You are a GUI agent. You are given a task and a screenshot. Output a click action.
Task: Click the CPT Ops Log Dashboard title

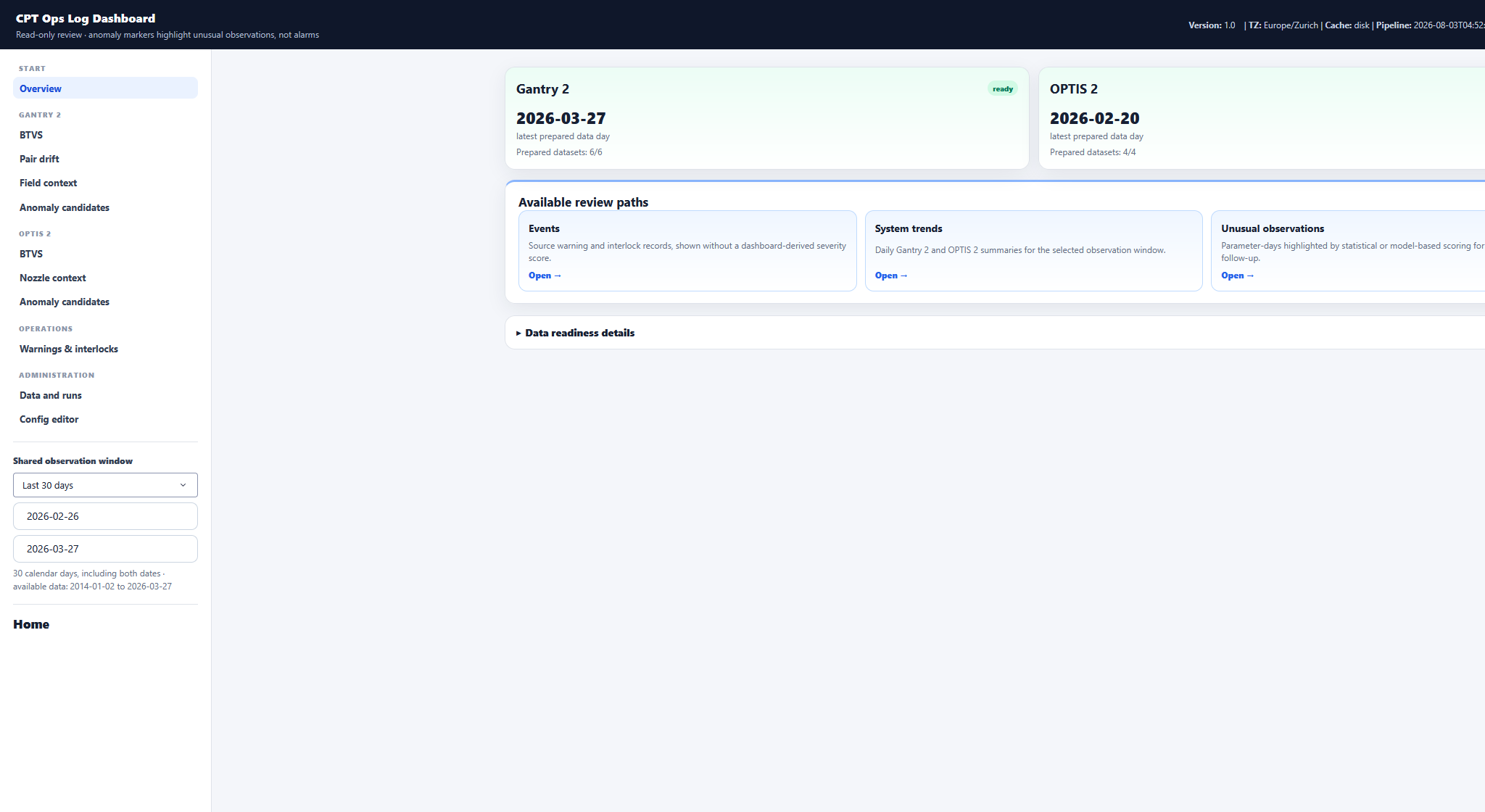coord(86,19)
